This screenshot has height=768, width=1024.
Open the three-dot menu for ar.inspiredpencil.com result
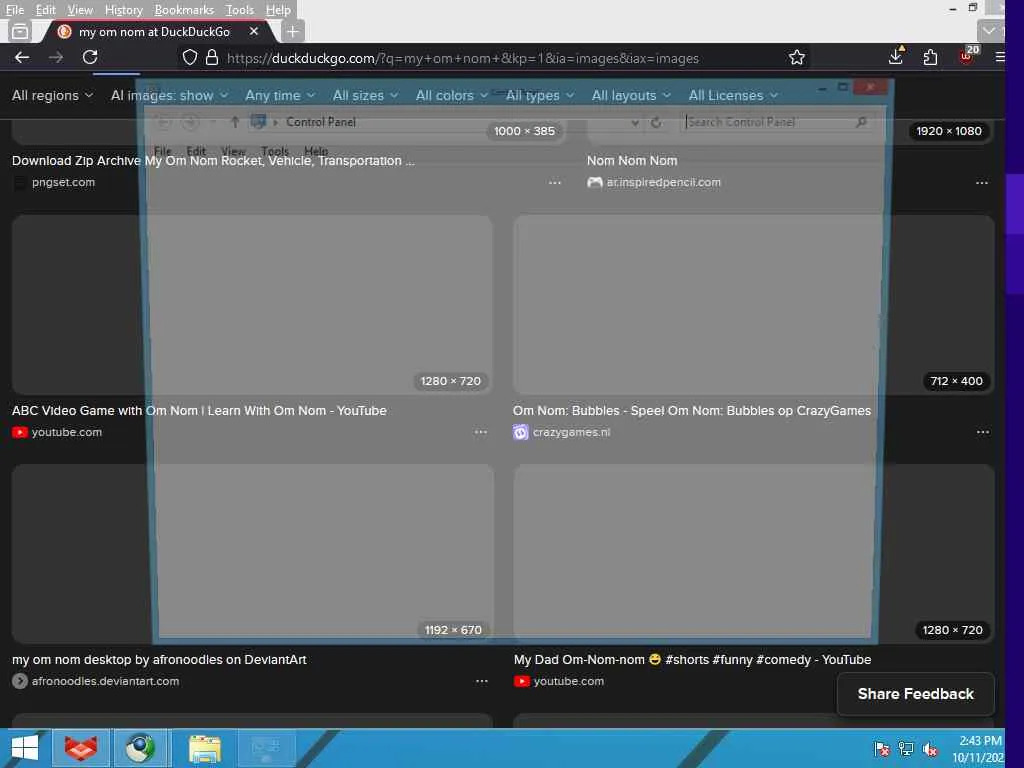coord(982,183)
